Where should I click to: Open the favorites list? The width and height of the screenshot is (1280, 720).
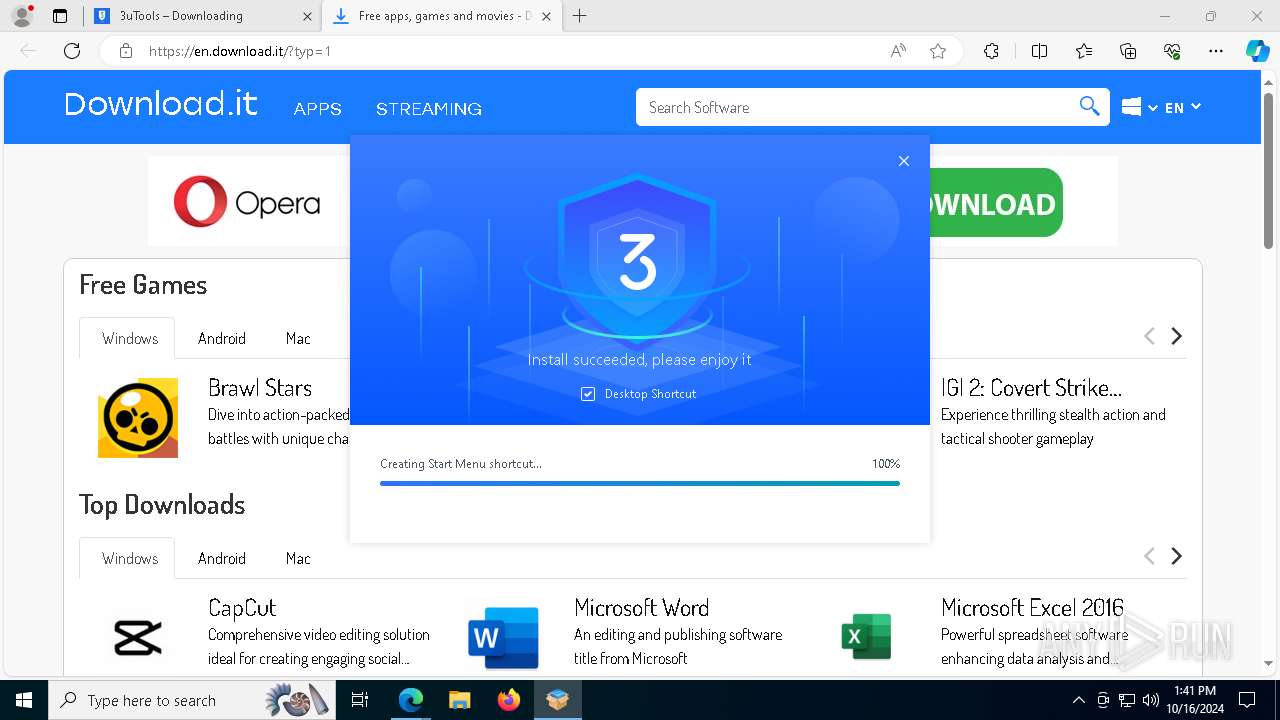point(1084,51)
